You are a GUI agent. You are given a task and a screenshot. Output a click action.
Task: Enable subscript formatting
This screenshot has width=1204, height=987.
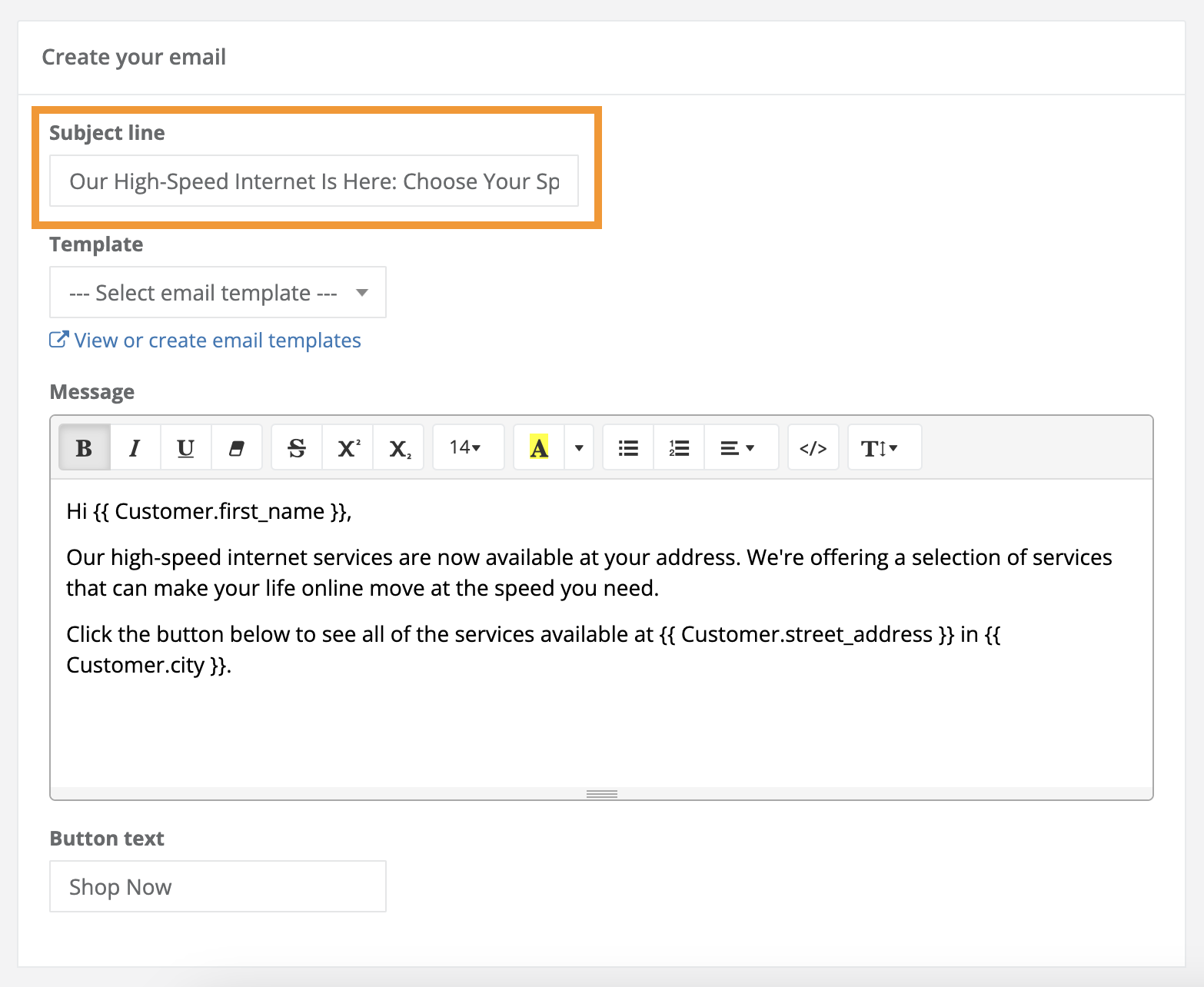coord(398,447)
